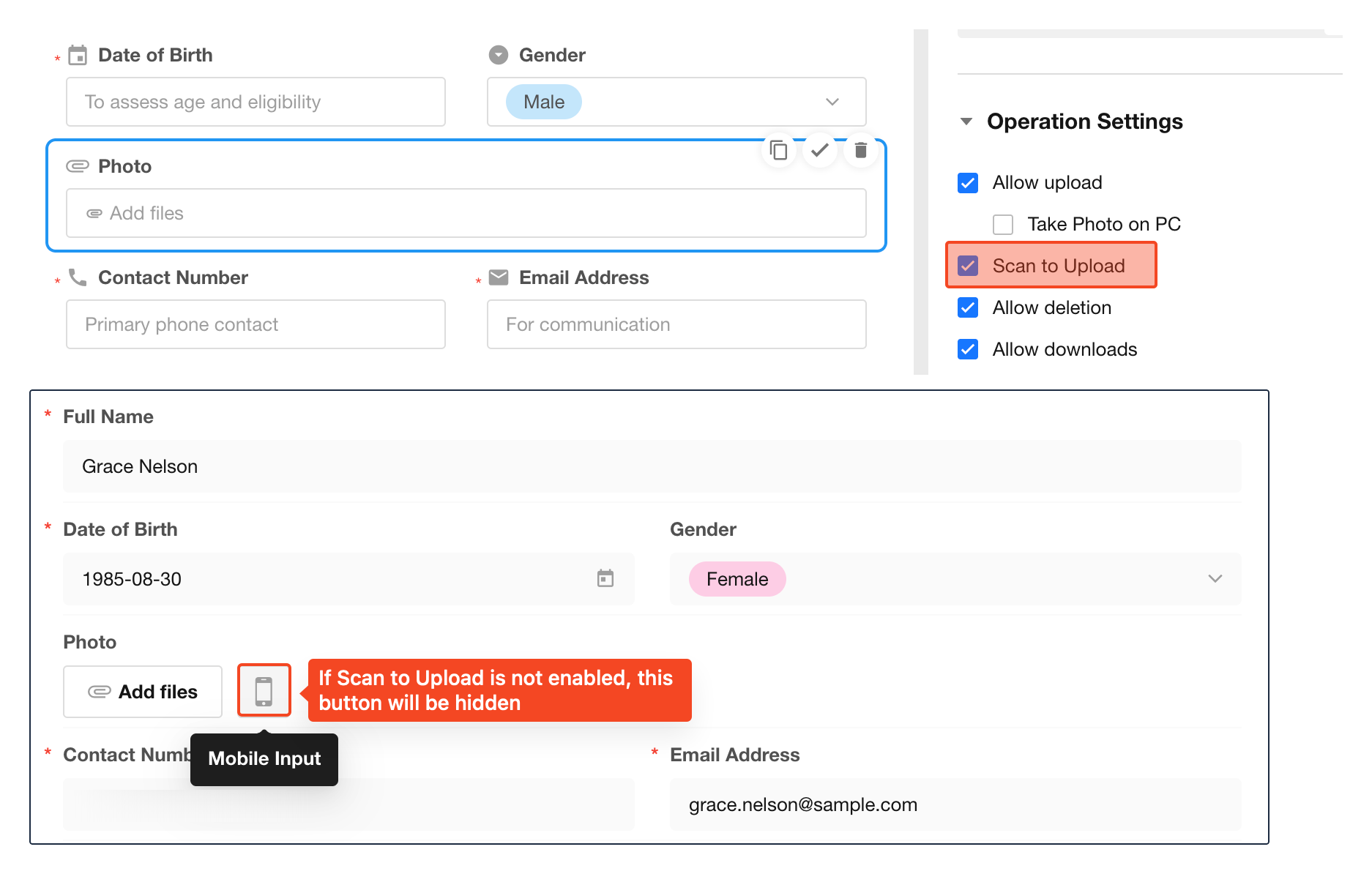Click the copy icon on Photo field
1372x874 pixels.
point(778,151)
